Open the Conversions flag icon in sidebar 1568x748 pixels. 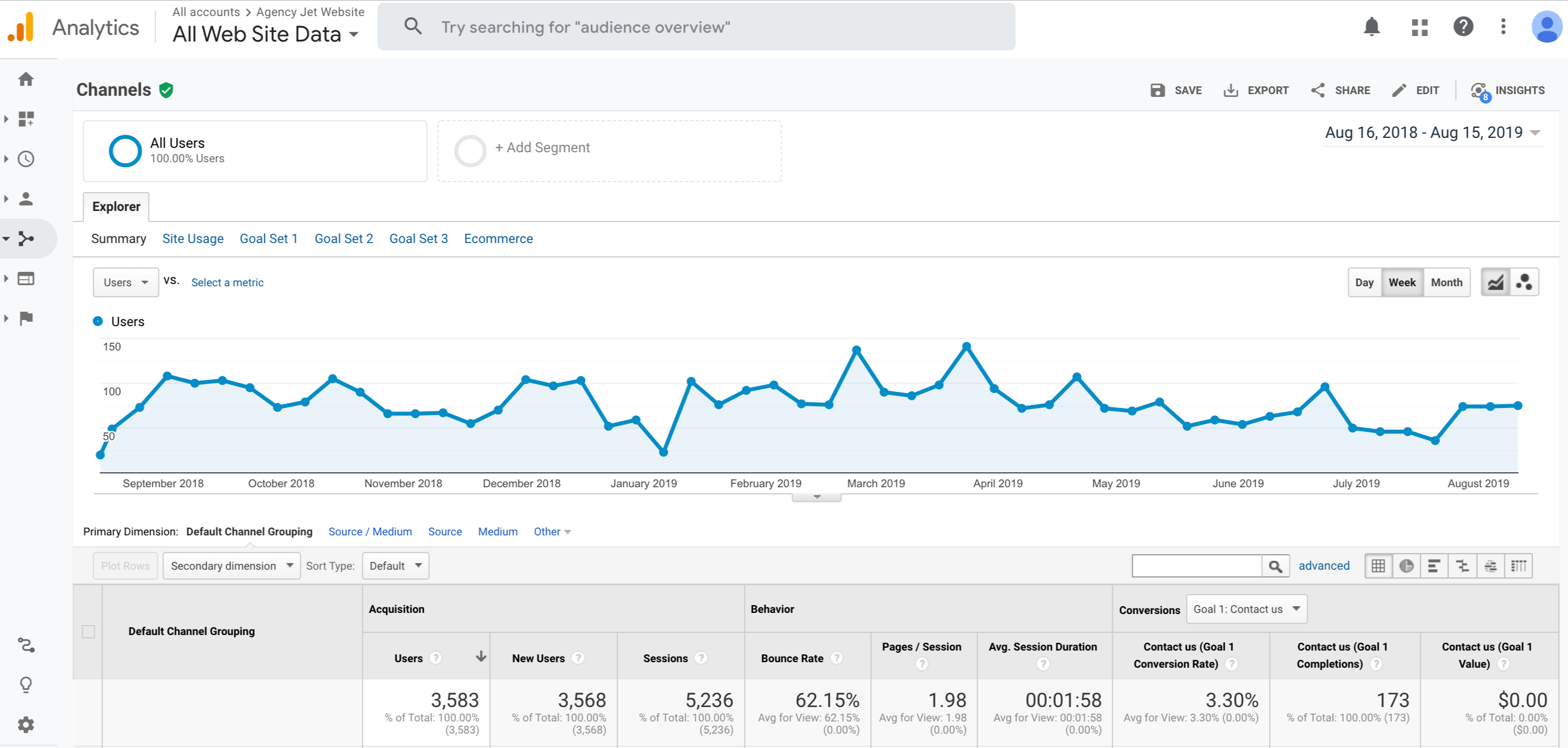pos(25,318)
